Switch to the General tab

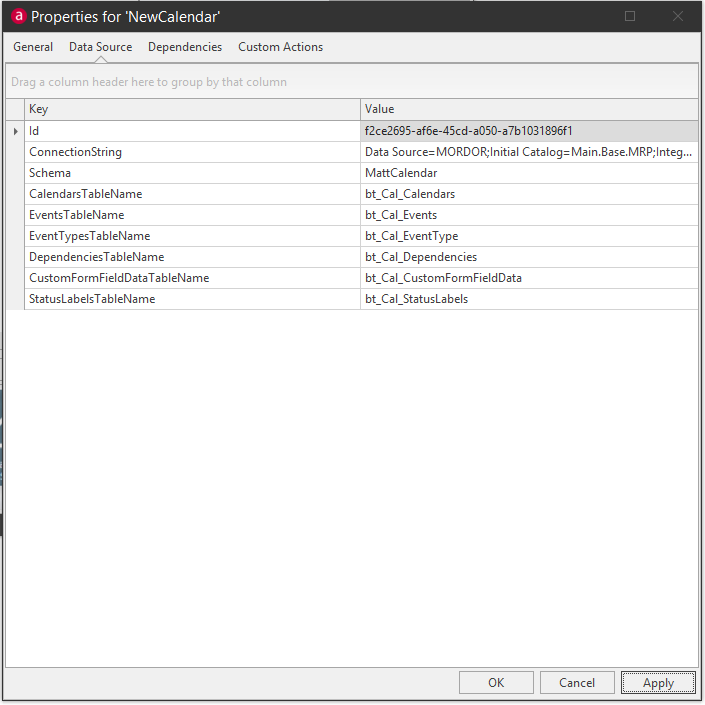tap(33, 47)
